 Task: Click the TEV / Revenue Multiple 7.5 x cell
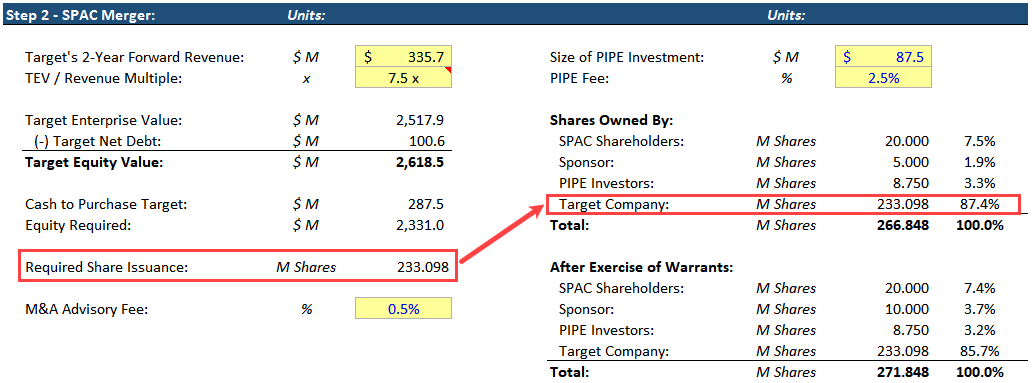point(403,78)
